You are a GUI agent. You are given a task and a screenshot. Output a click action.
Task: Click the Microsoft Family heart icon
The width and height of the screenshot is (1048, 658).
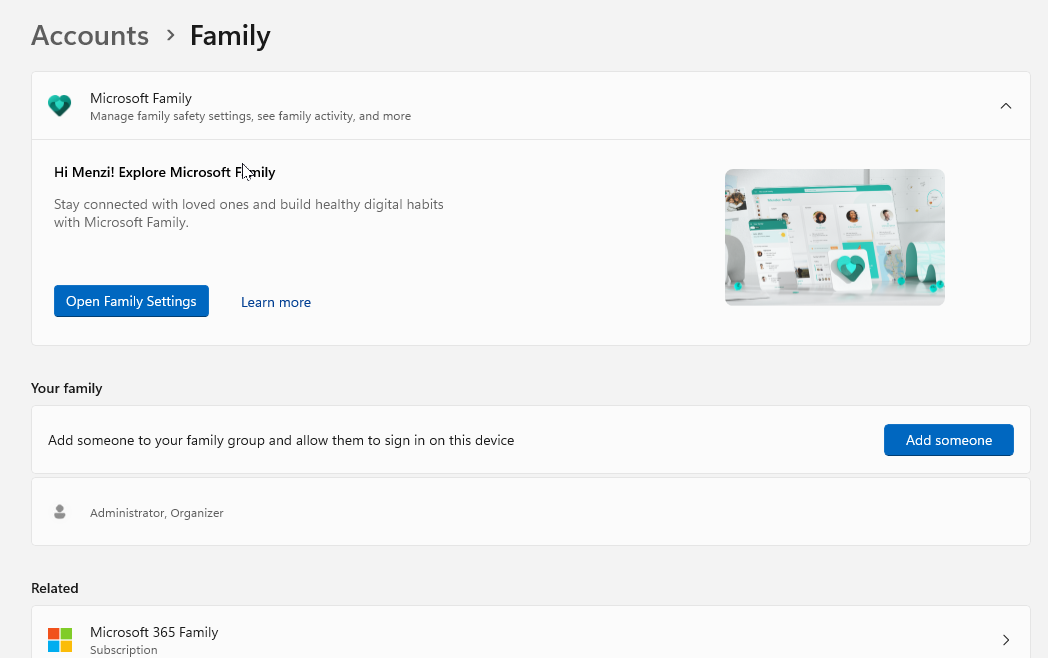click(60, 106)
